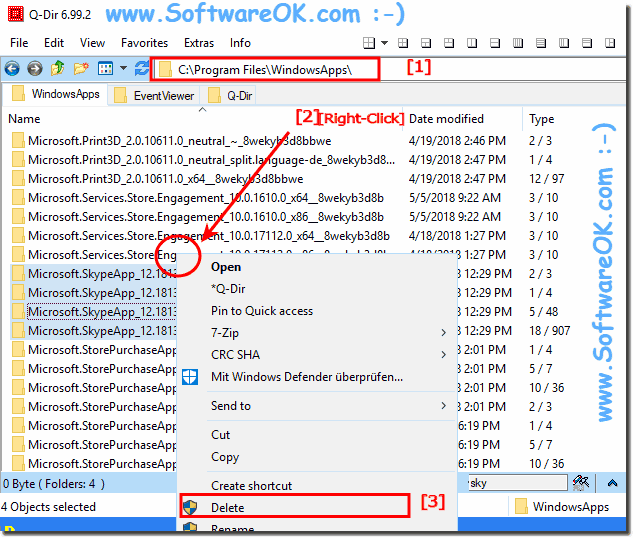The image size is (633, 538).
Task: Click the filter icon beside the sky field
Action: [581, 483]
